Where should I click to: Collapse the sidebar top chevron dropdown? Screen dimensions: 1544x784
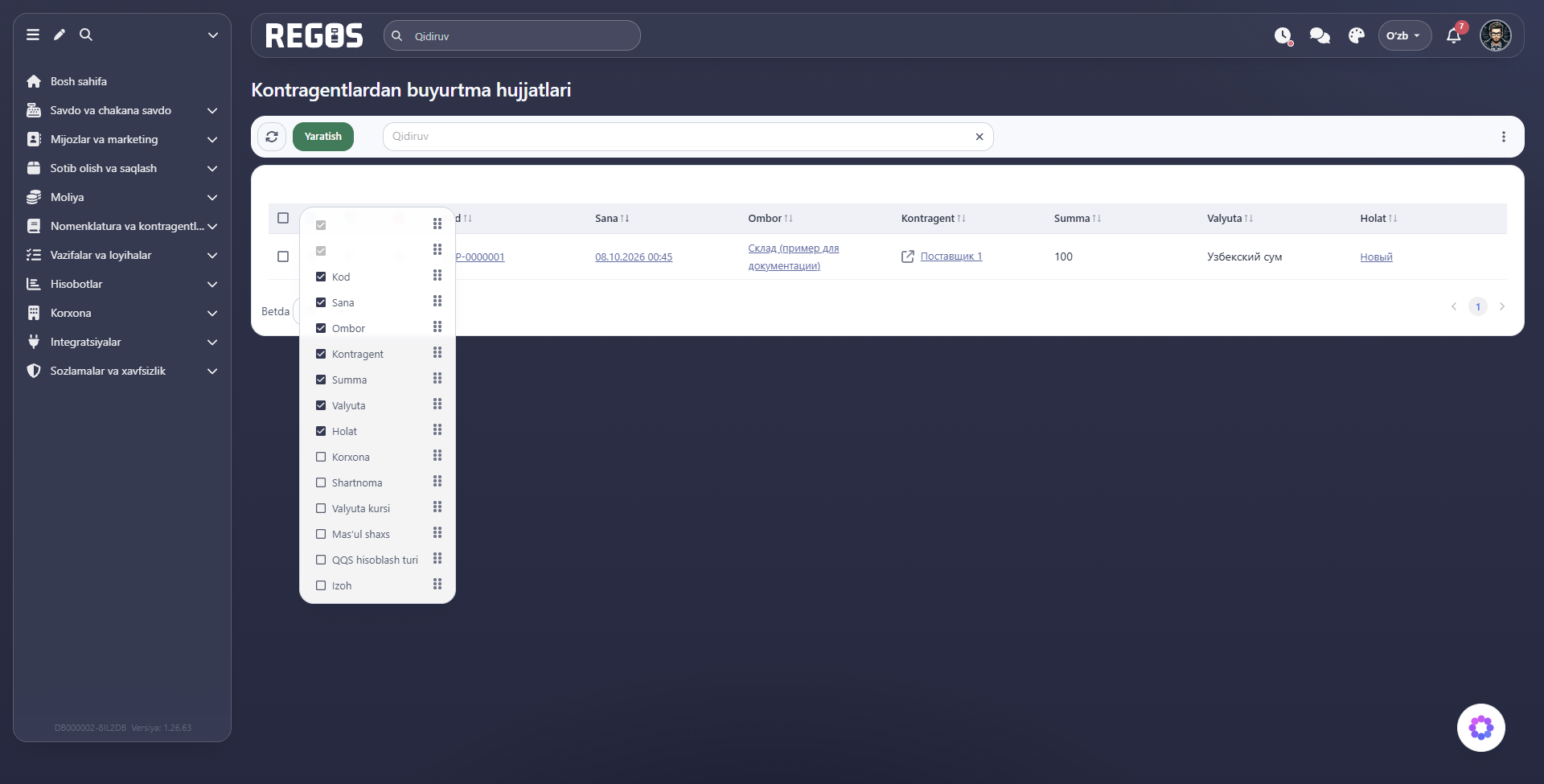[213, 35]
